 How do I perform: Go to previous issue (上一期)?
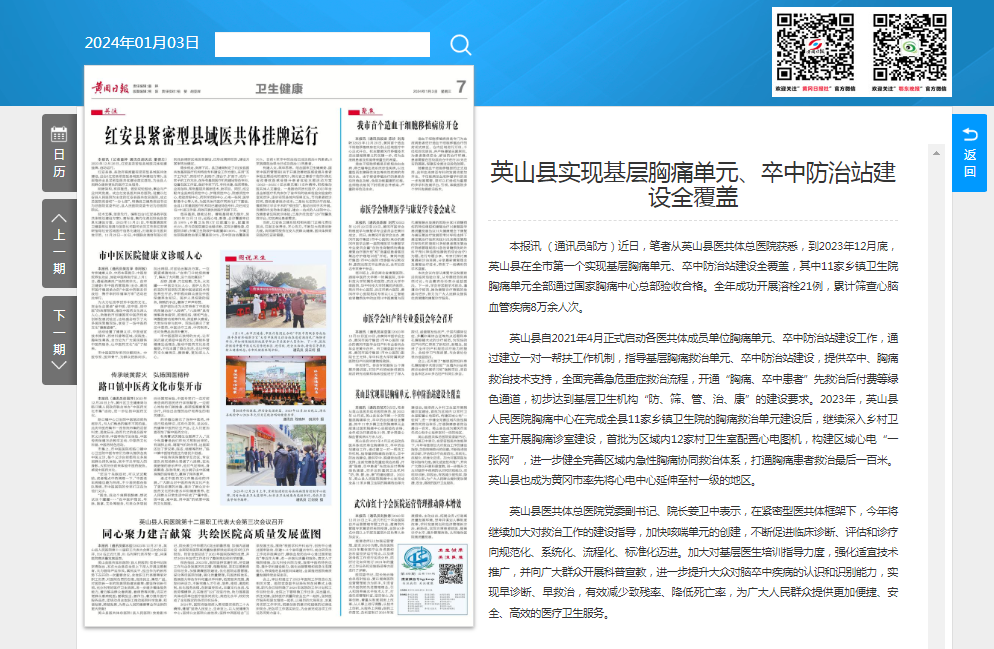pos(59,242)
